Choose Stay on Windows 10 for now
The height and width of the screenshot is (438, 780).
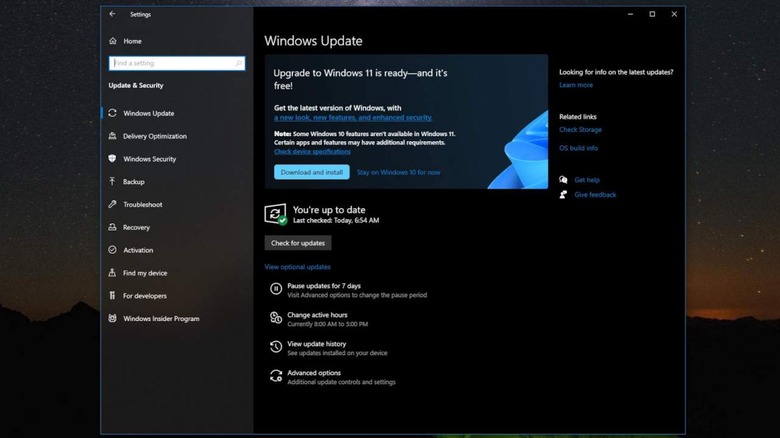coord(398,172)
